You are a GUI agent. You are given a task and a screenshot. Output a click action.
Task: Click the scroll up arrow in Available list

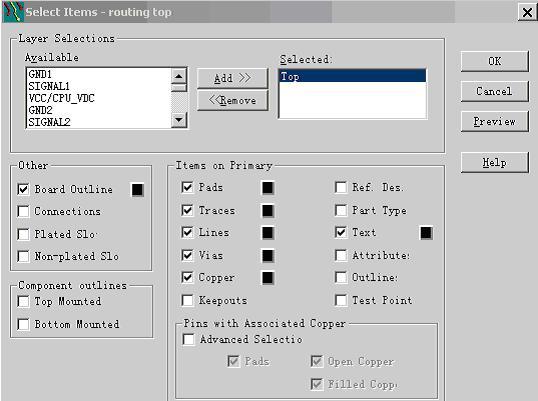[179, 76]
